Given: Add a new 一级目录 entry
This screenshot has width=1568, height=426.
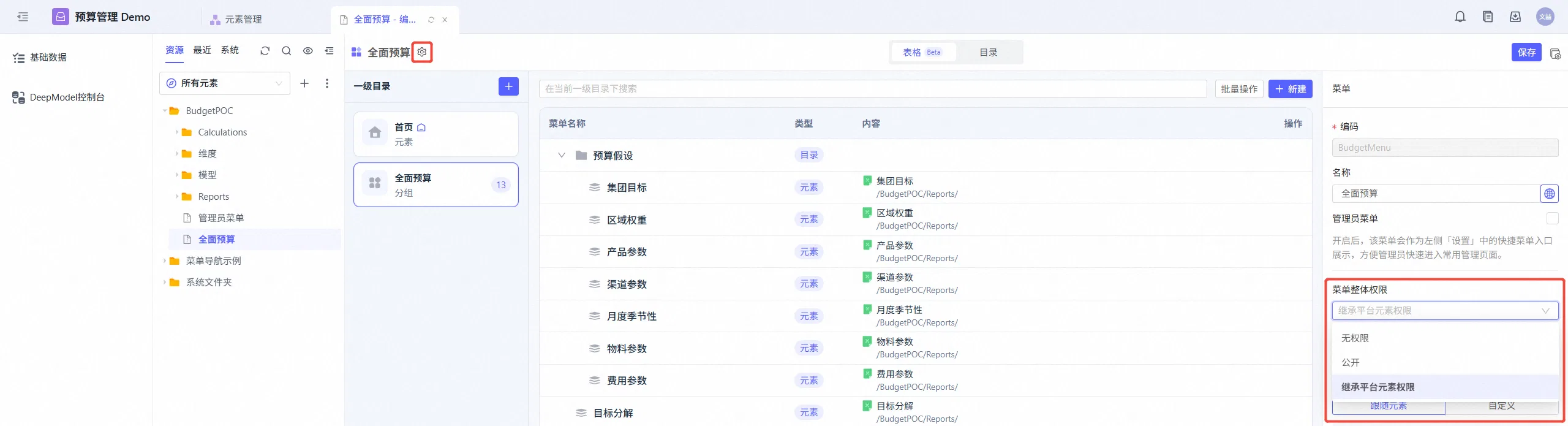Looking at the screenshot, I should pos(508,86).
